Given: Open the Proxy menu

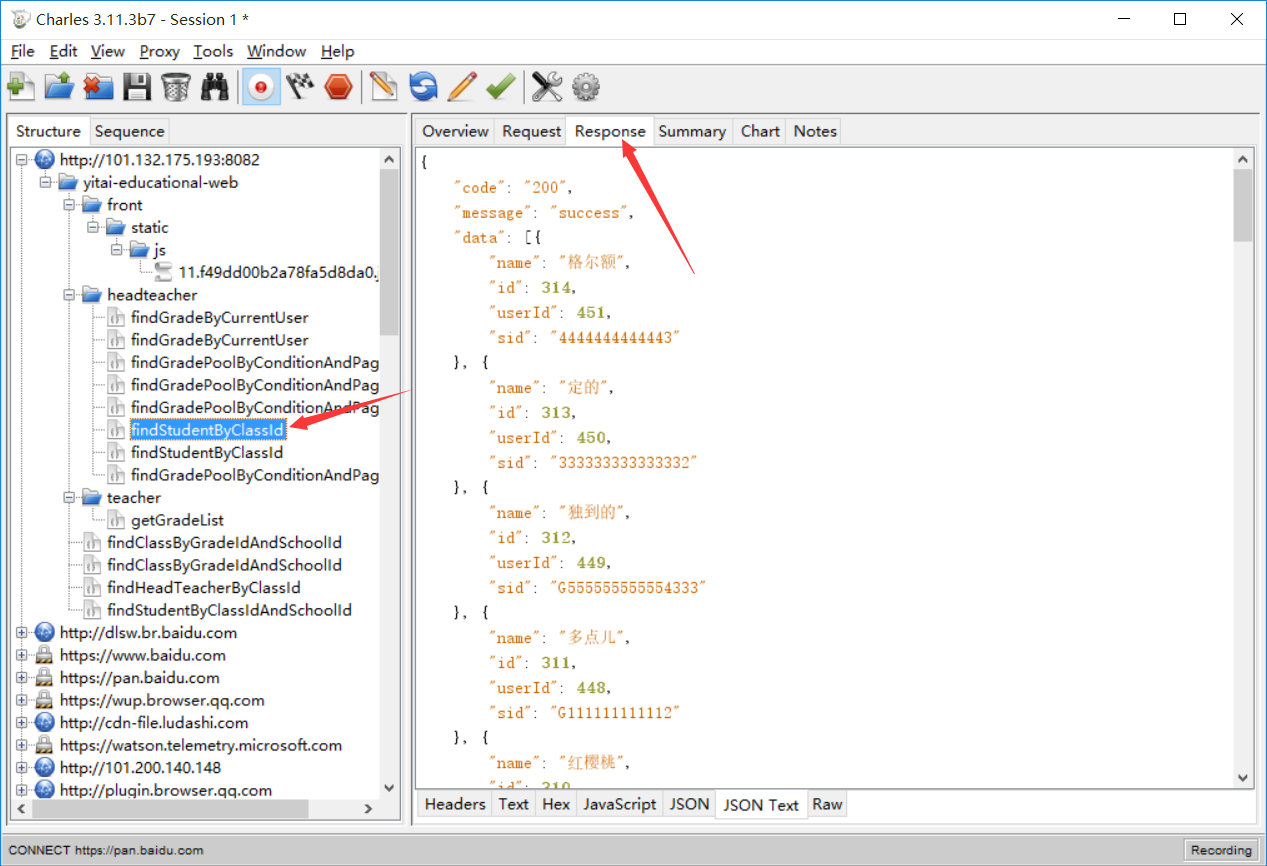Looking at the screenshot, I should (159, 51).
